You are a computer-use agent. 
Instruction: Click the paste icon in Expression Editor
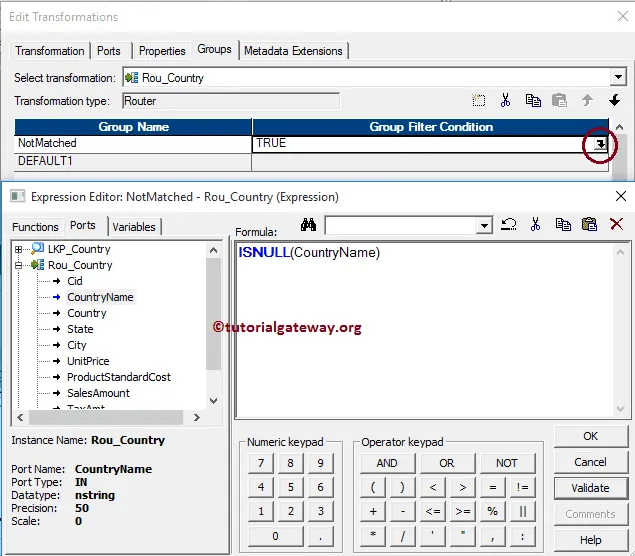pyautogui.click(x=589, y=226)
